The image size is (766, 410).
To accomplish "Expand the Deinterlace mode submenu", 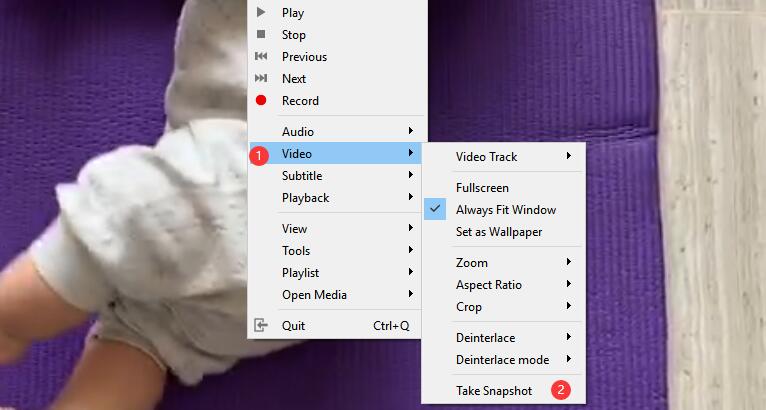I will (x=504, y=359).
